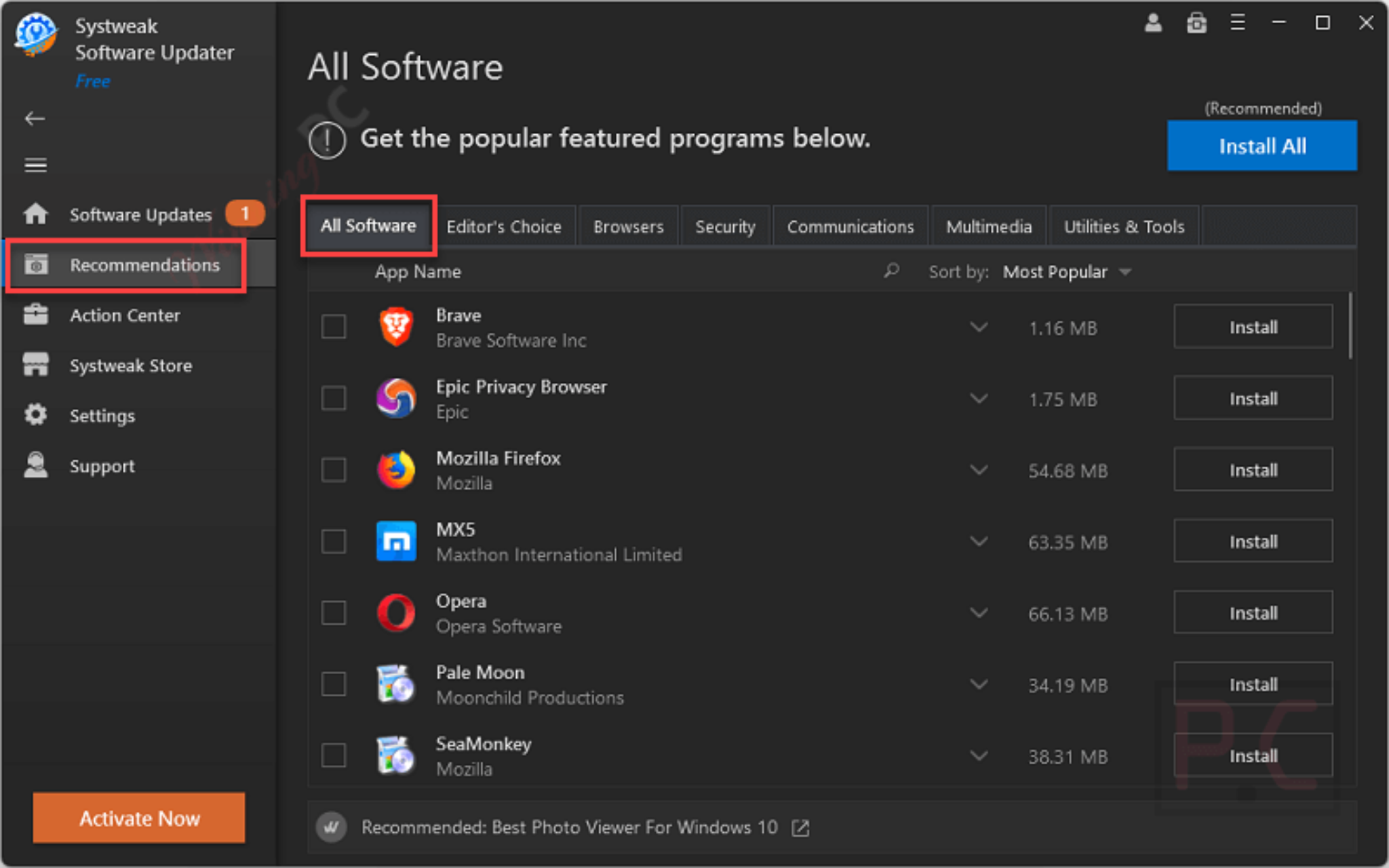1389x868 pixels.
Task: Tick the Brave checkbox
Action: (334, 326)
